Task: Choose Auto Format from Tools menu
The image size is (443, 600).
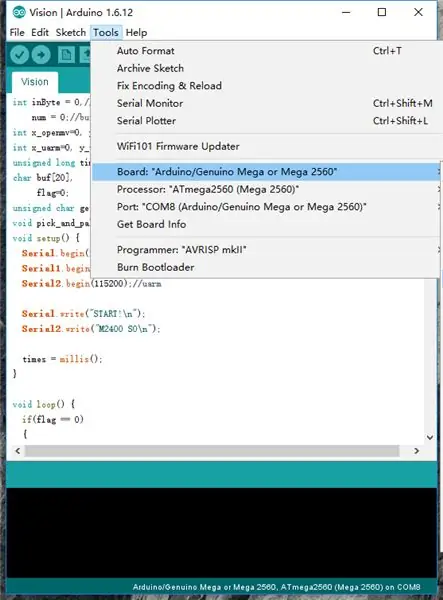Action: point(267,51)
